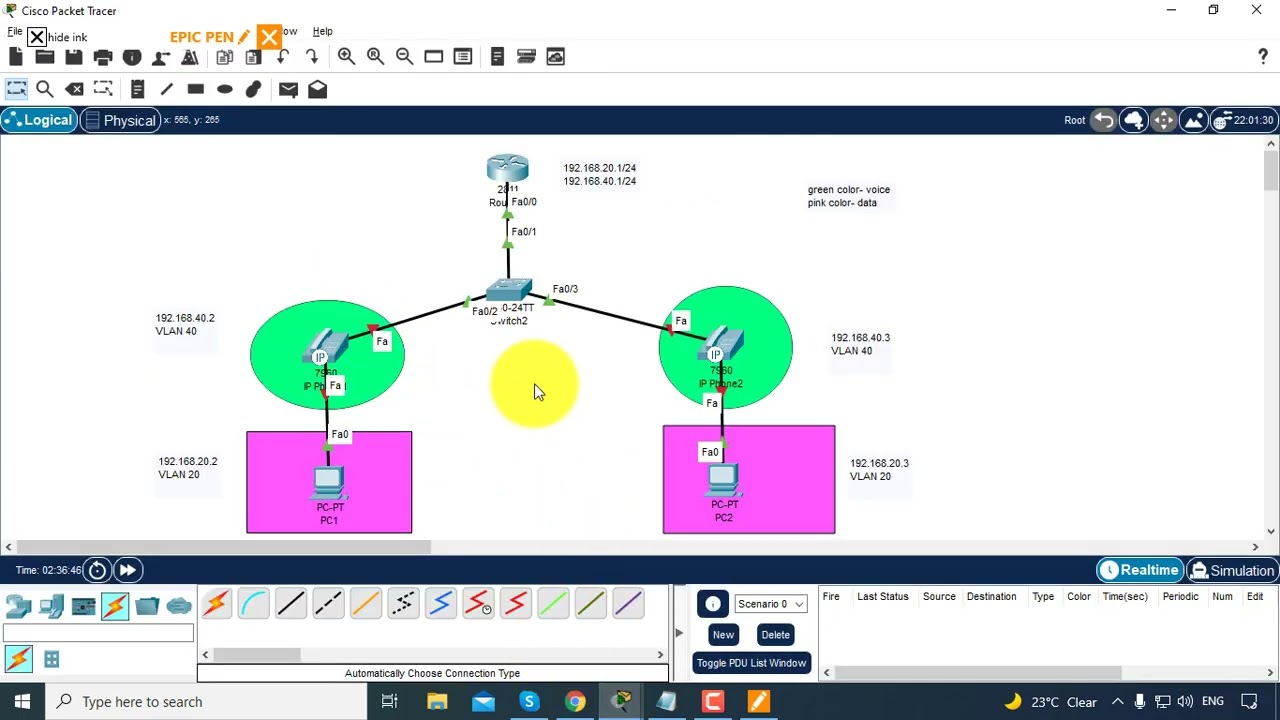
Task: Zoom out of the workspace
Action: pyautogui.click(x=404, y=57)
